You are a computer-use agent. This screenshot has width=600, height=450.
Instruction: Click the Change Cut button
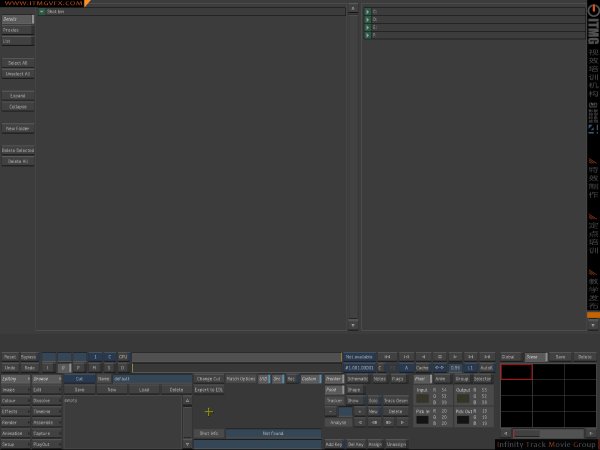point(209,379)
